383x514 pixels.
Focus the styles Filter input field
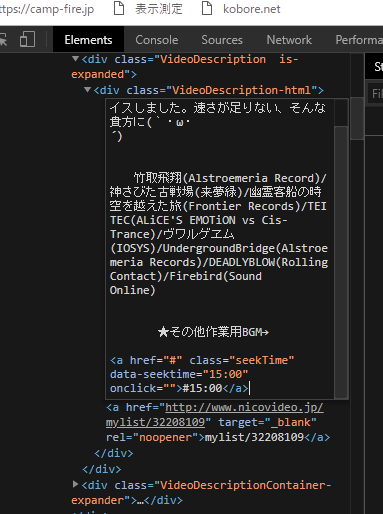(376, 94)
